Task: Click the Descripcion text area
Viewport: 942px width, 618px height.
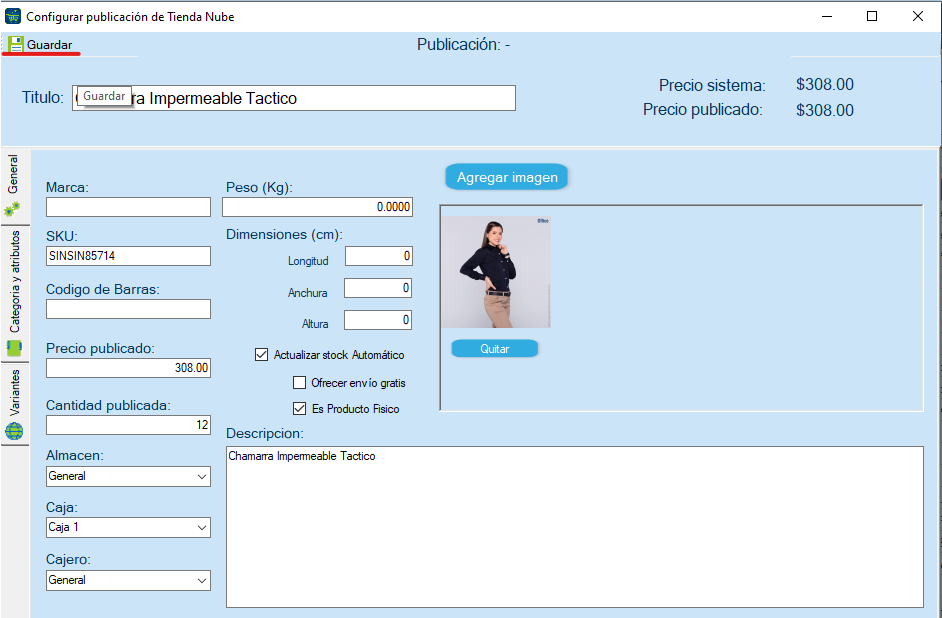Action: (x=575, y=527)
